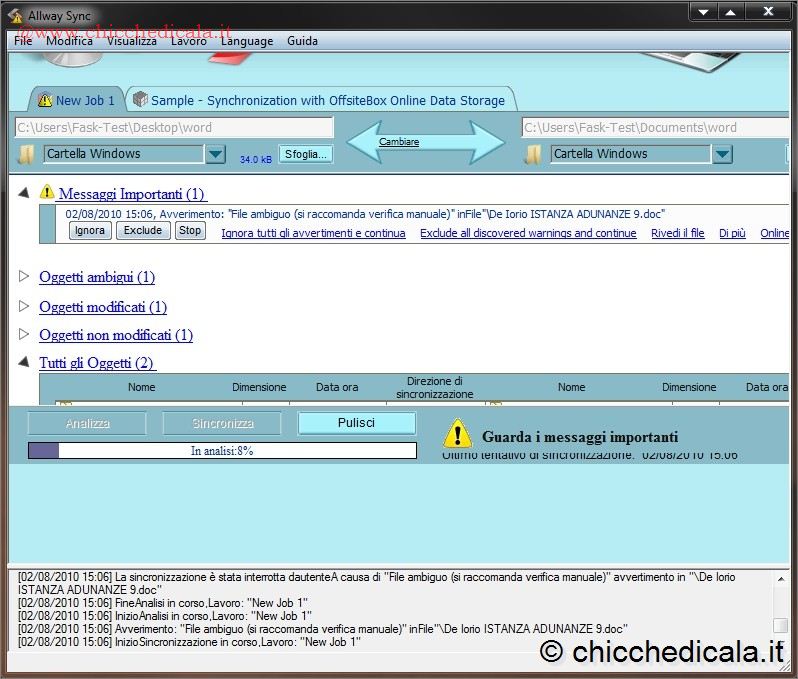Click the In analisi progress bar
The width and height of the screenshot is (798, 679).
pyautogui.click(x=222, y=451)
